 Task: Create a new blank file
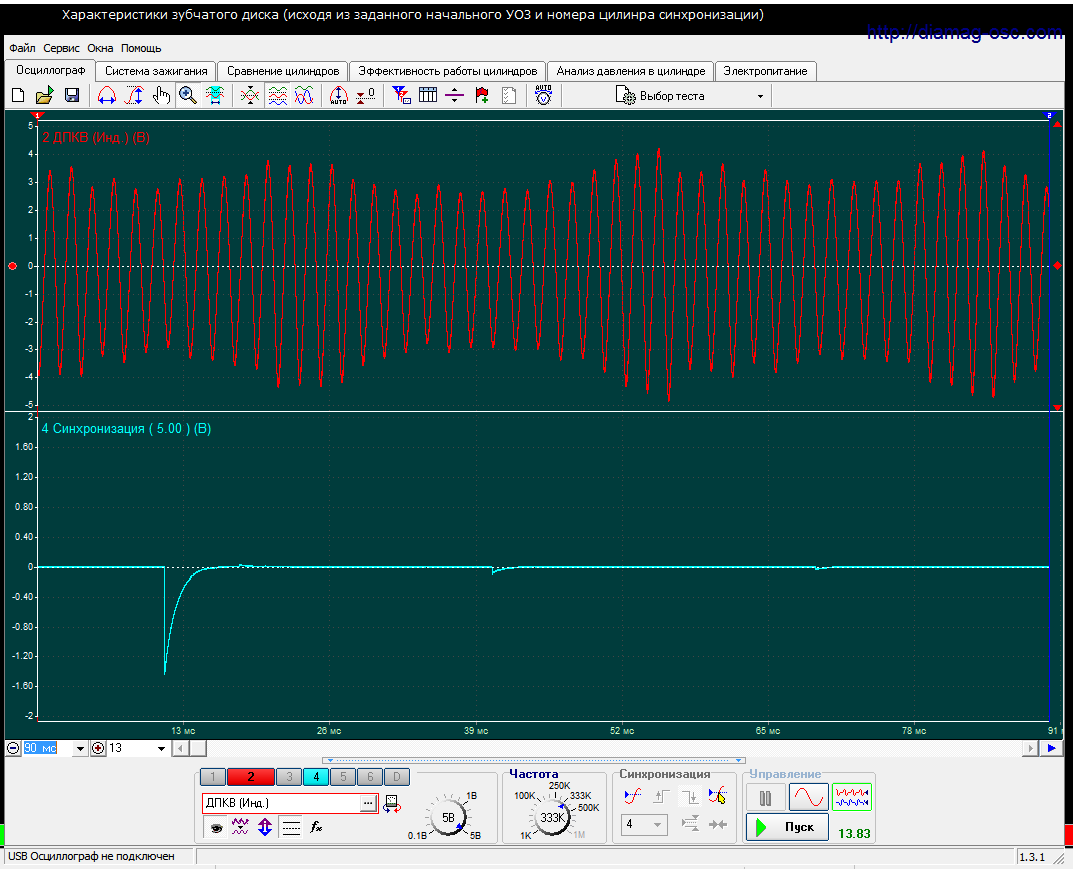(19, 95)
